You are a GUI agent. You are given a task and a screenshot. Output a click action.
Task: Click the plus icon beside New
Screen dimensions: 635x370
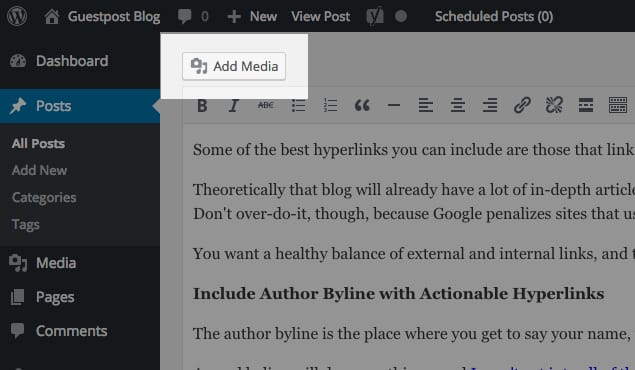tap(234, 17)
